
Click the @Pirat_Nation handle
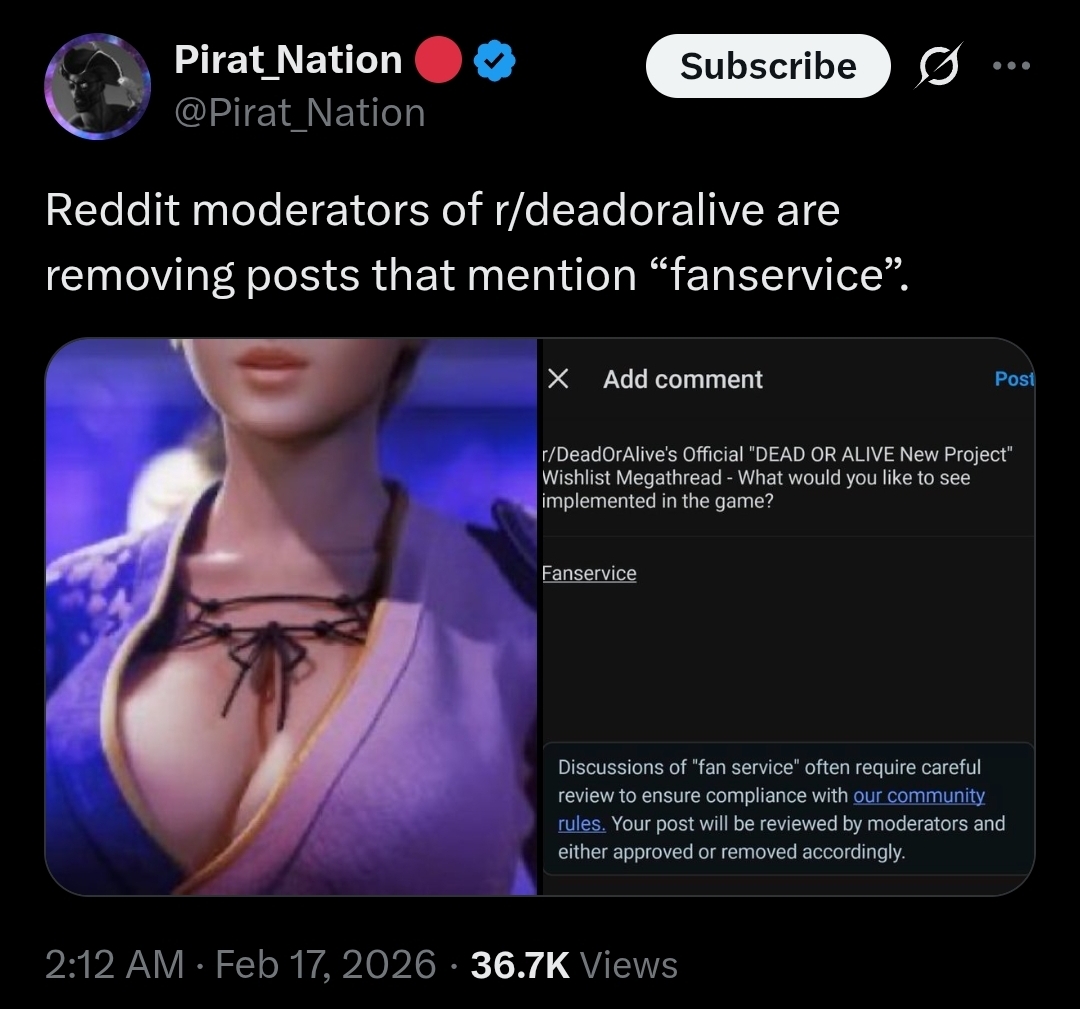[x=300, y=112]
